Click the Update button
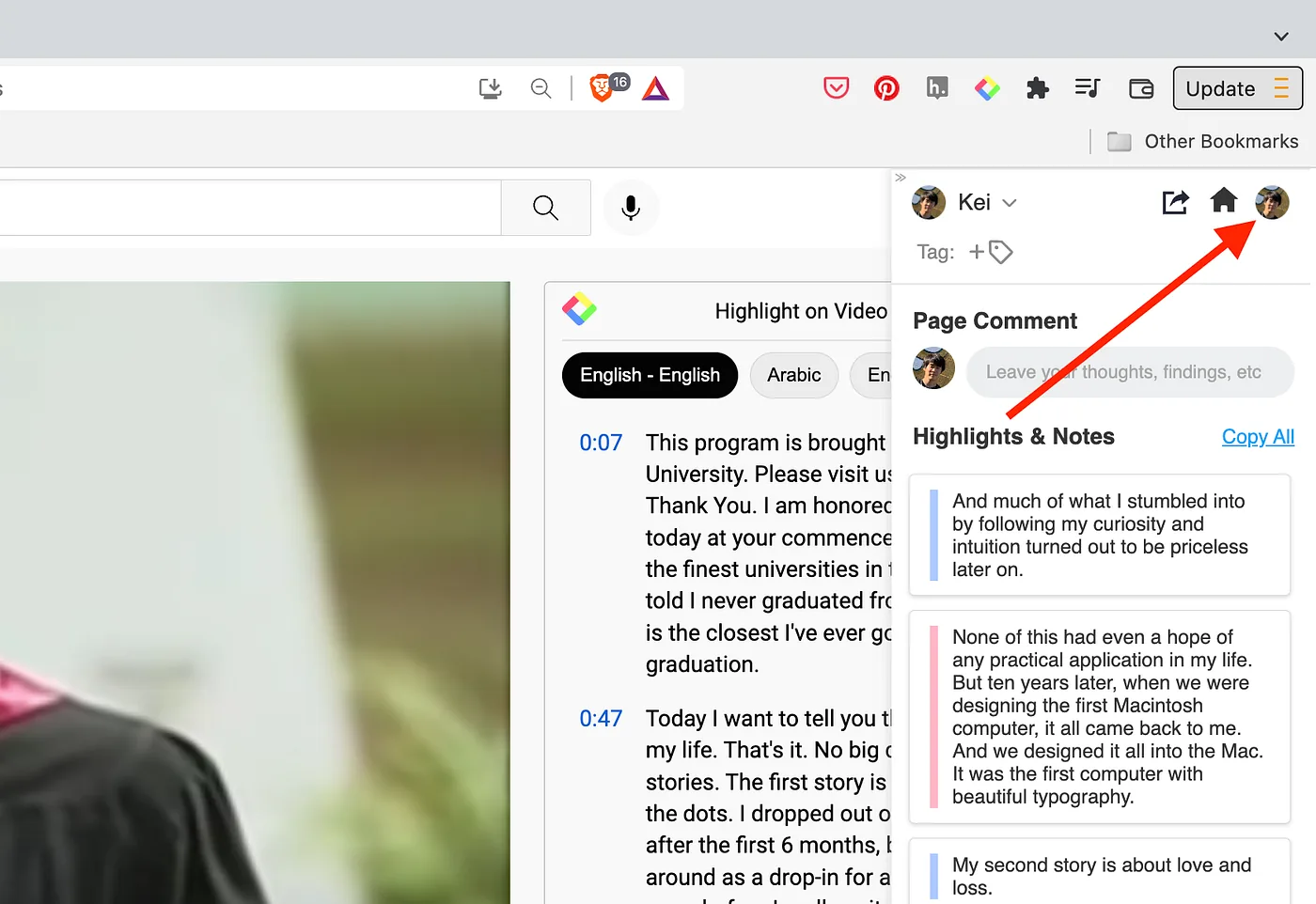The height and width of the screenshot is (904, 1316). tap(1237, 88)
